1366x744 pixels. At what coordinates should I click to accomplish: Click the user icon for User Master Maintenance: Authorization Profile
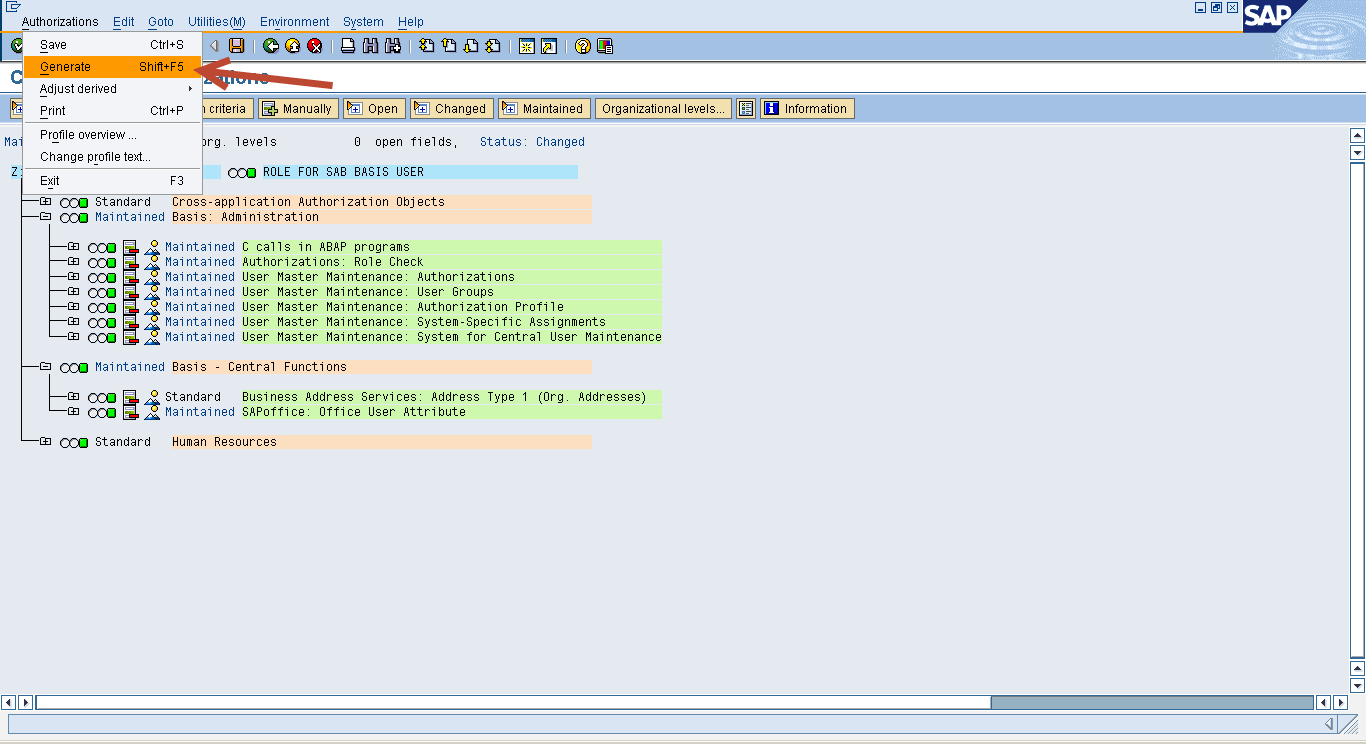coord(152,307)
